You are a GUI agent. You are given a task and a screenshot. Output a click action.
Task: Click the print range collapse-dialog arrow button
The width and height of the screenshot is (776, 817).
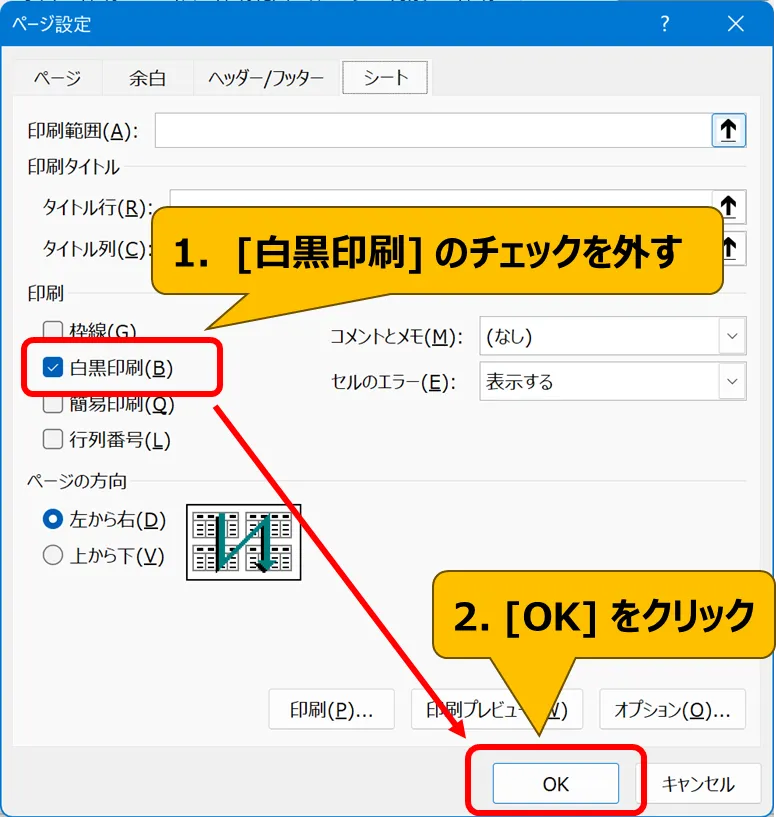point(729,130)
